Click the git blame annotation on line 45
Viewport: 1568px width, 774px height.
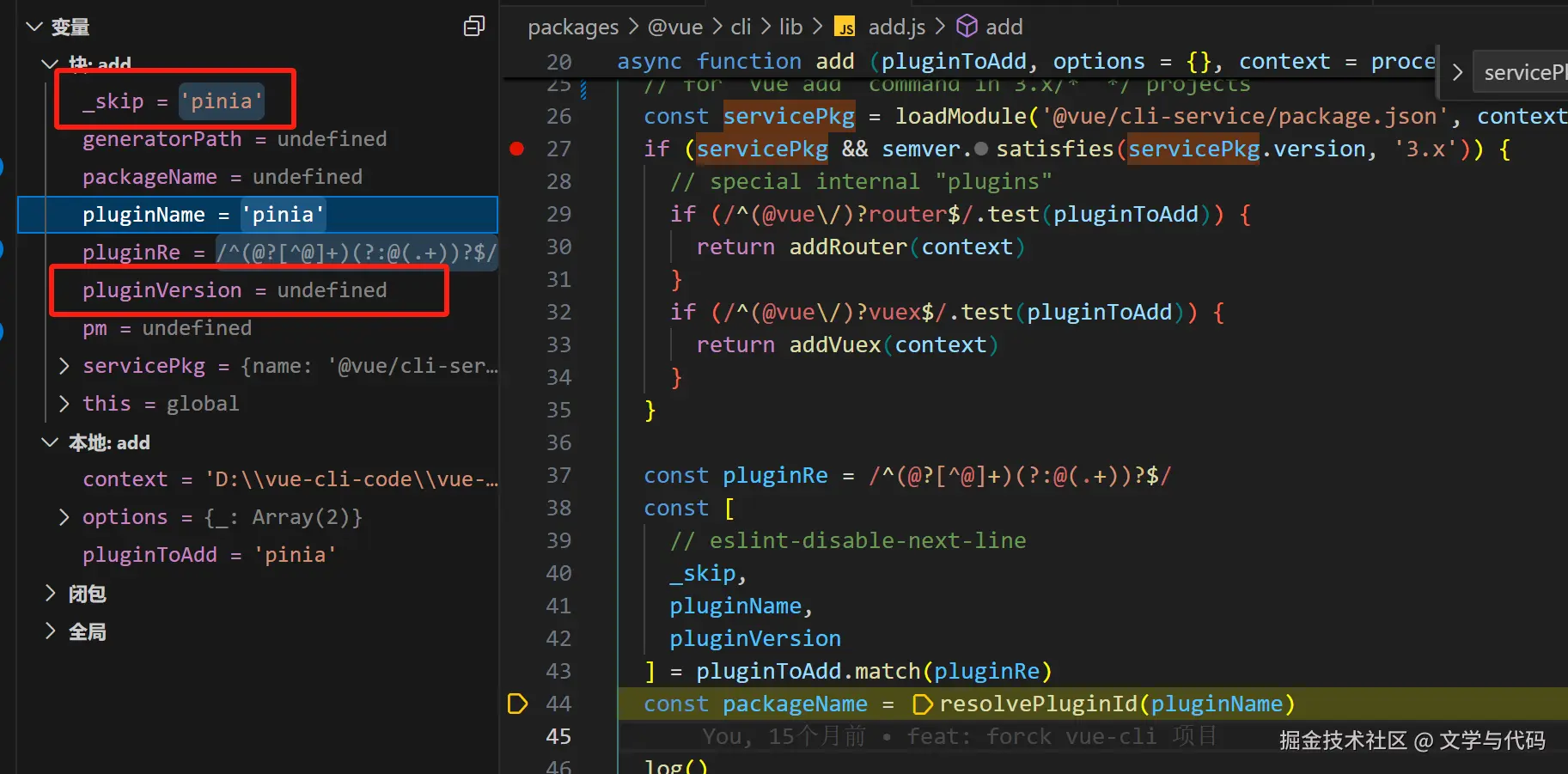coord(960,737)
